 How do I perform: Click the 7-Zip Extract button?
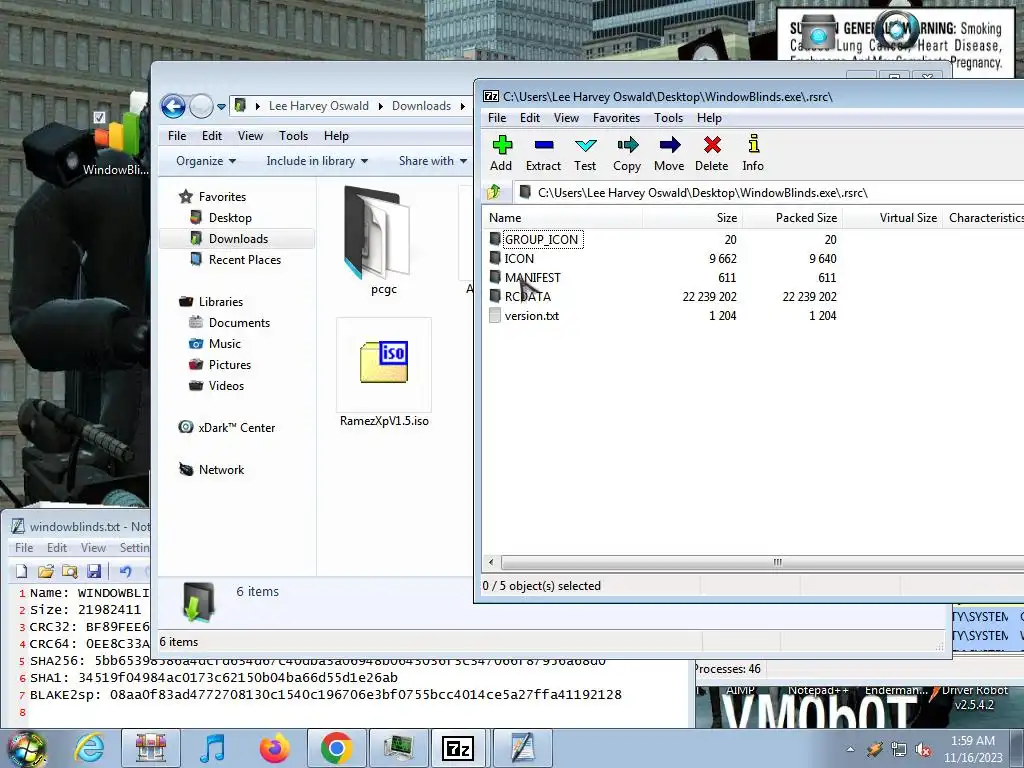point(543,153)
